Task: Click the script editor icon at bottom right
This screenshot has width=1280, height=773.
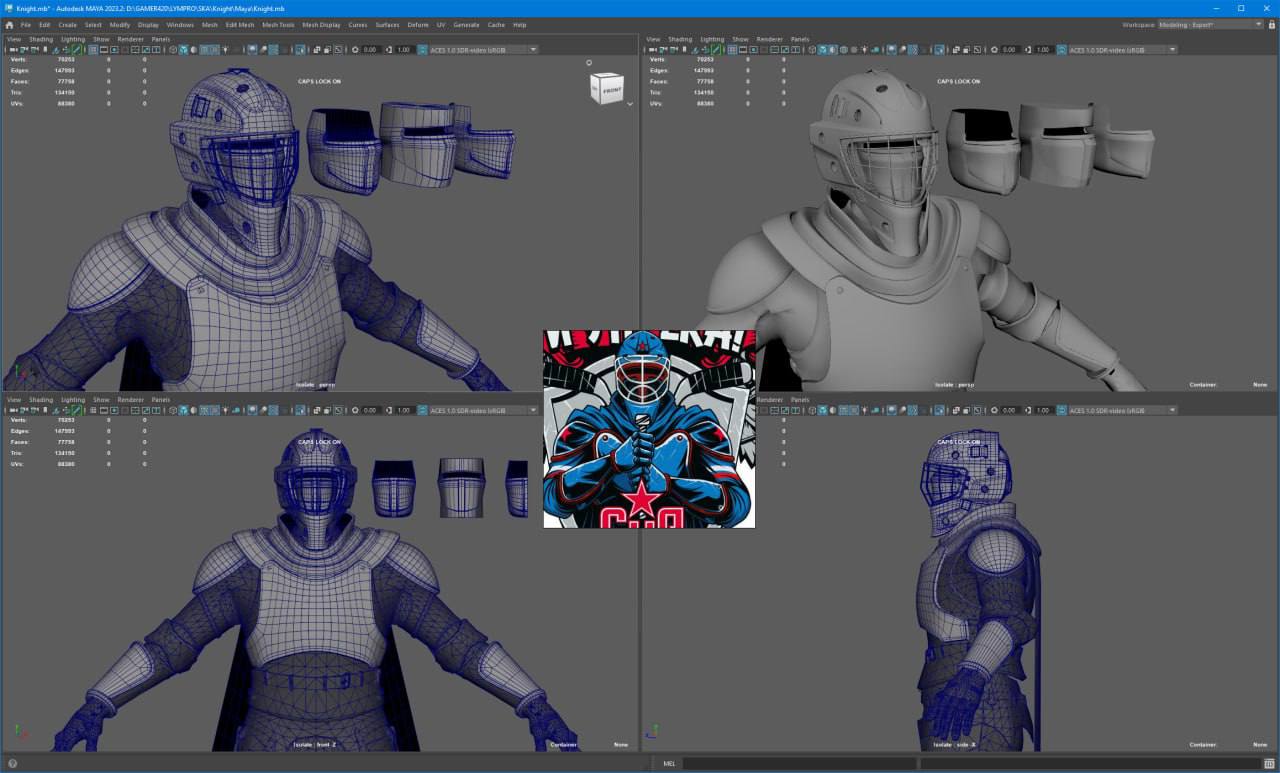Action: point(1268,764)
